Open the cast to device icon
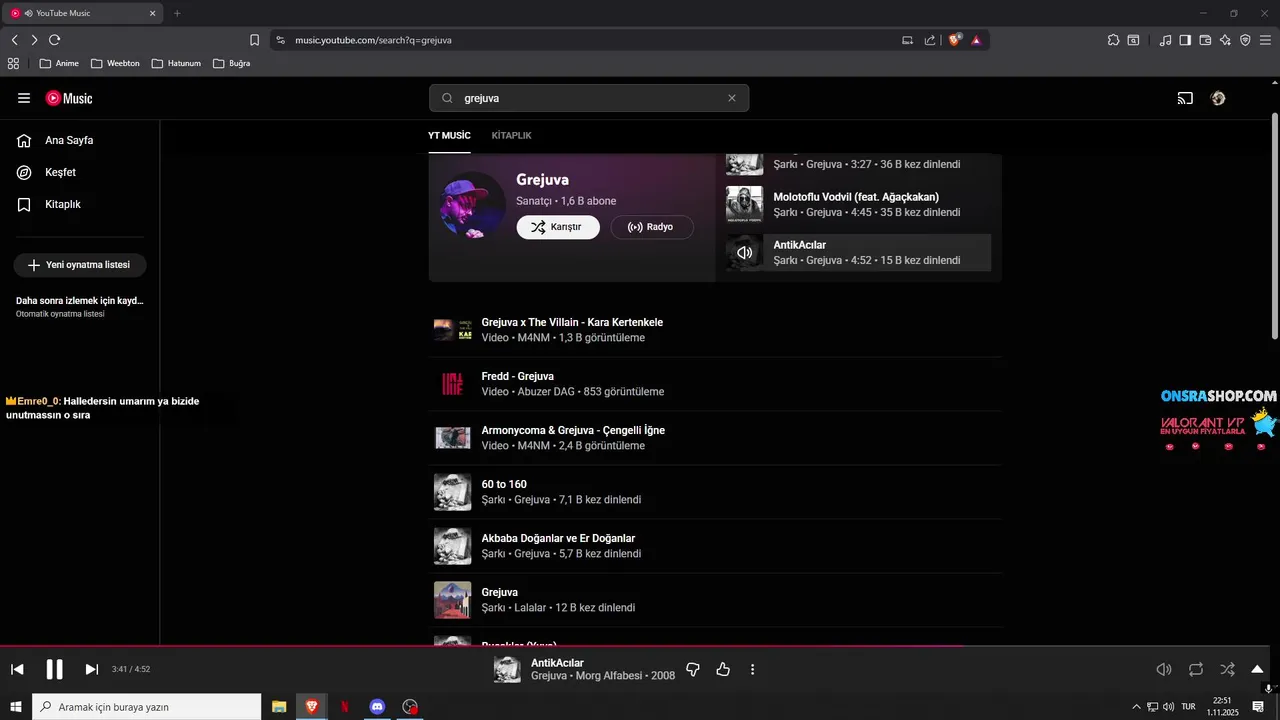The image size is (1280, 720). 1185,98
